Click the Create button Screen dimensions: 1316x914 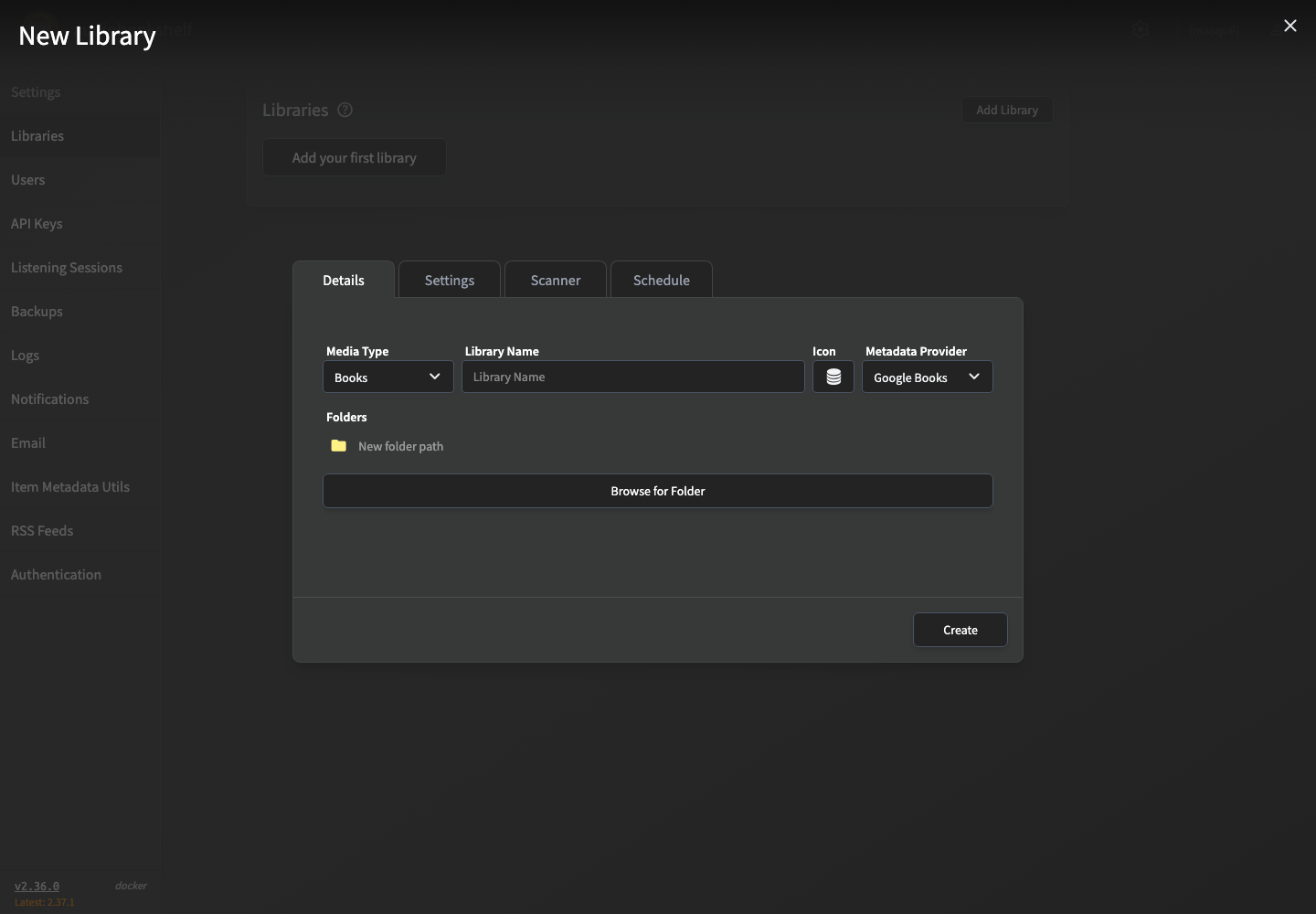point(960,630)
